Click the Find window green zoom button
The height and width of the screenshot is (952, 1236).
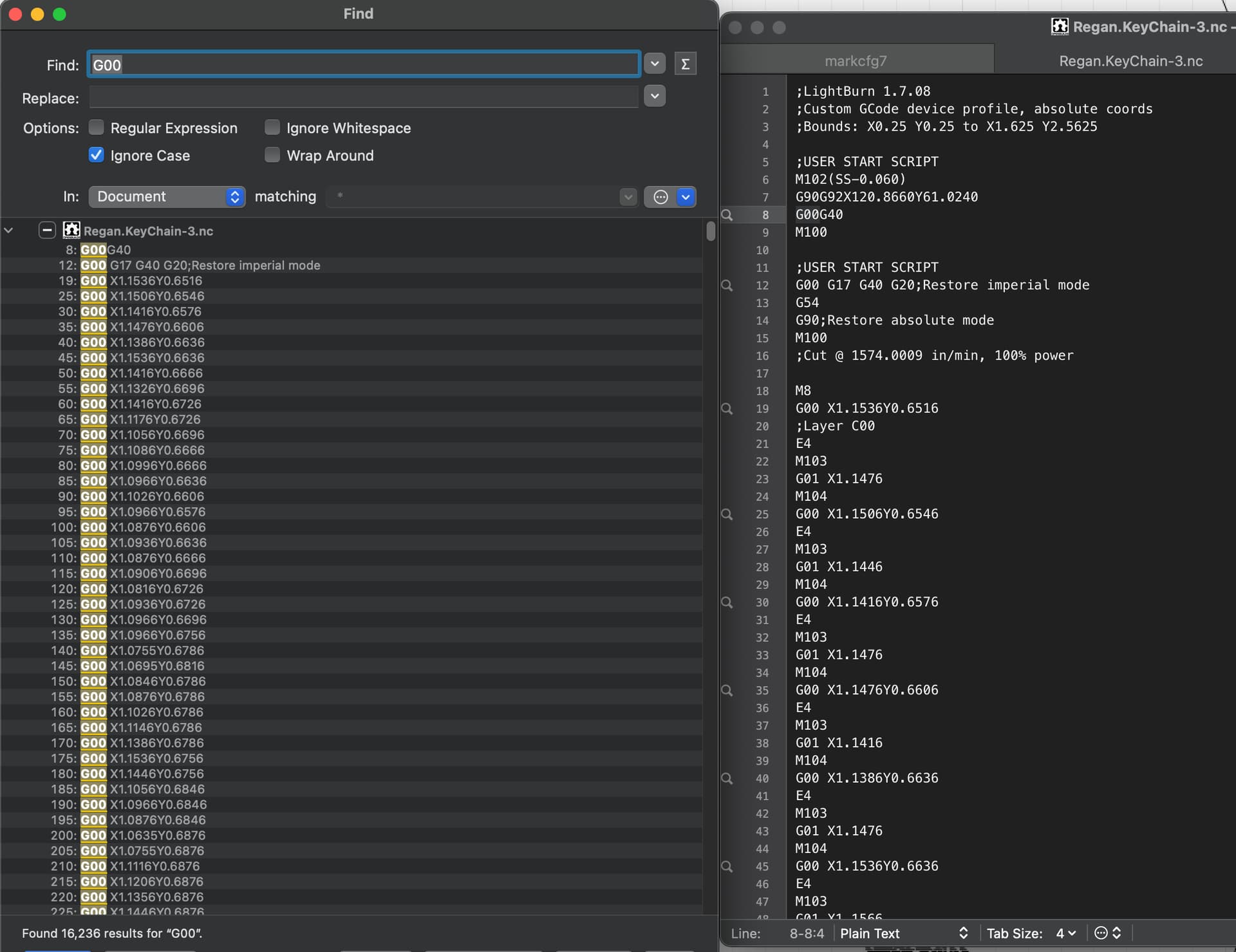(x=59, y=14)
